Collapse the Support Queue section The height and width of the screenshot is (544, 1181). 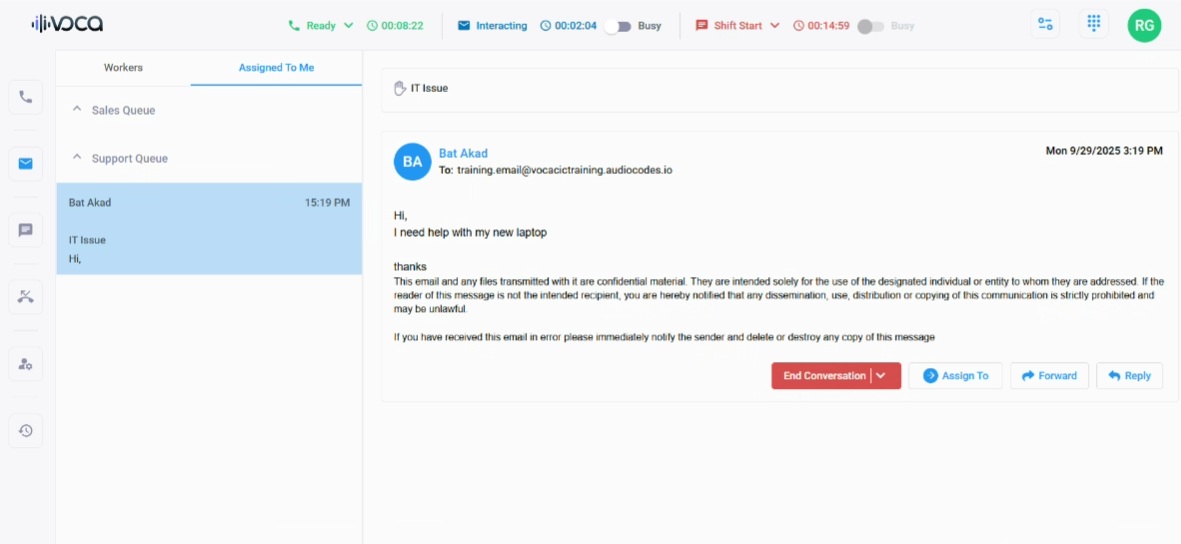pos(78,158)
